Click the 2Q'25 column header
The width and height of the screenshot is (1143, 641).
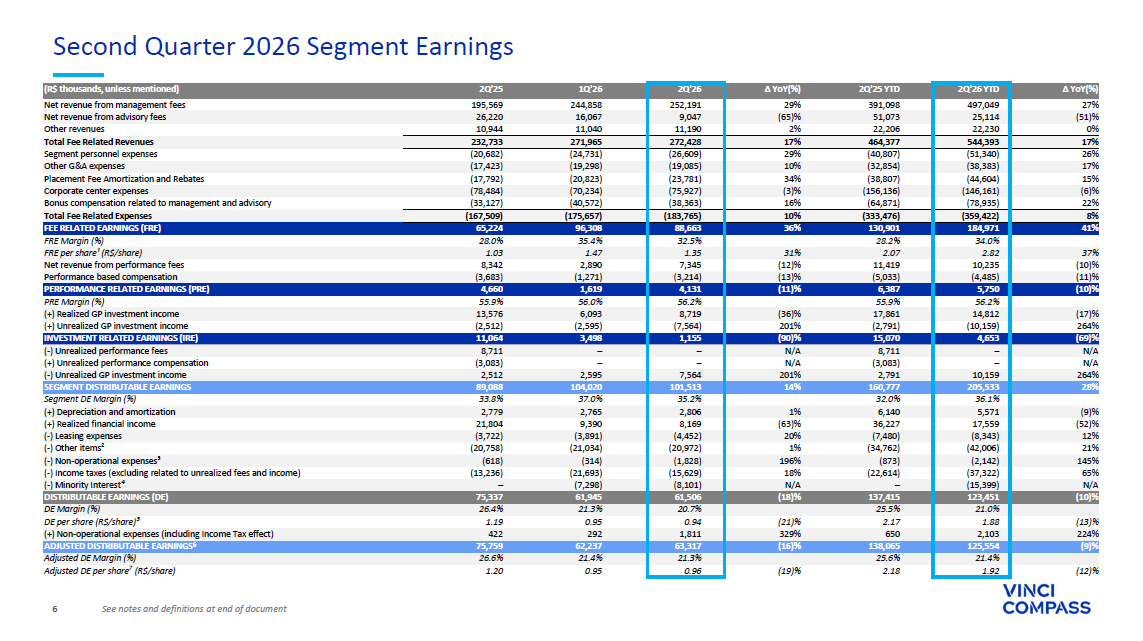[x=491, y=89]
